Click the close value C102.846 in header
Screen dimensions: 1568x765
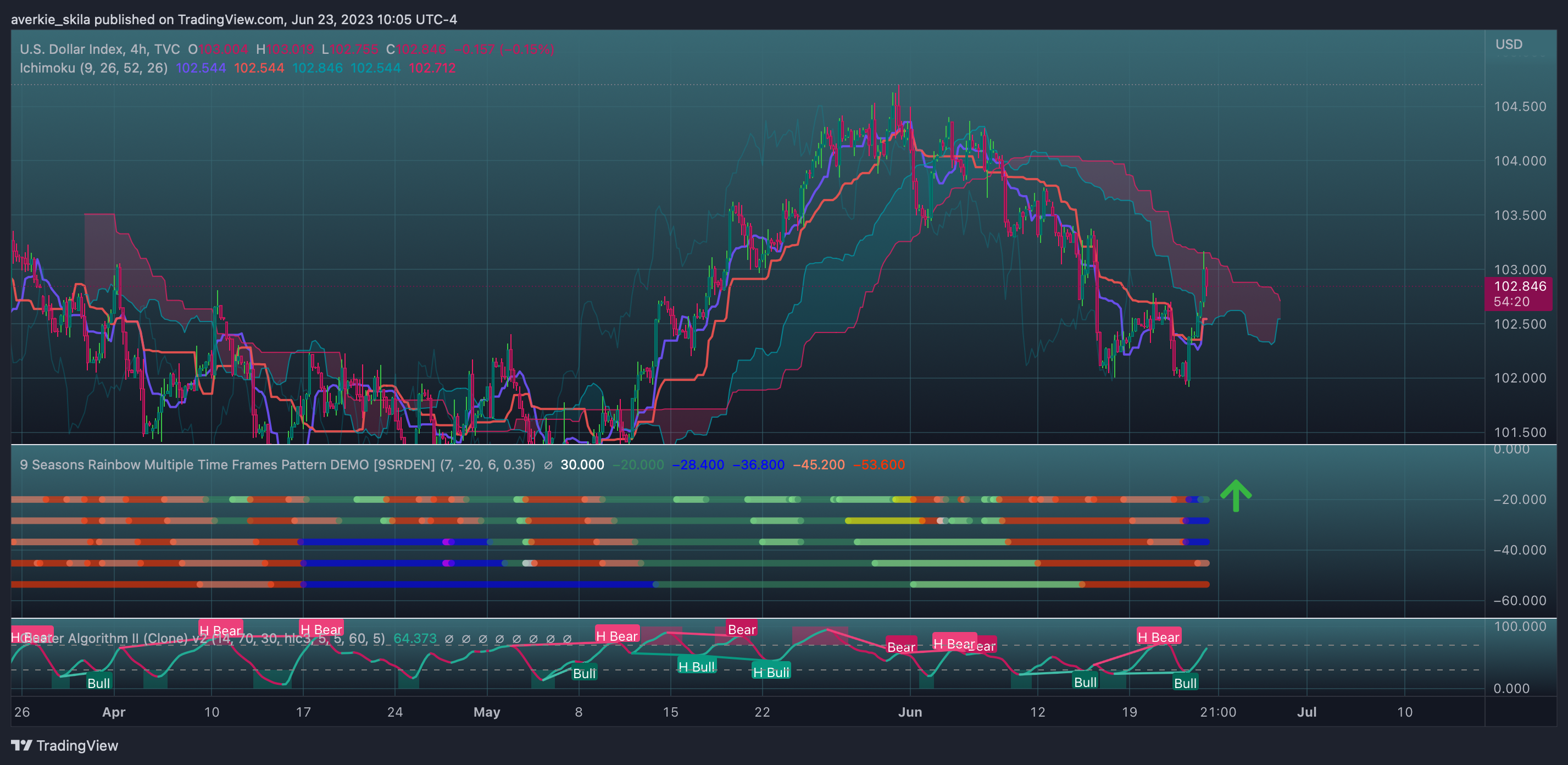416,49
